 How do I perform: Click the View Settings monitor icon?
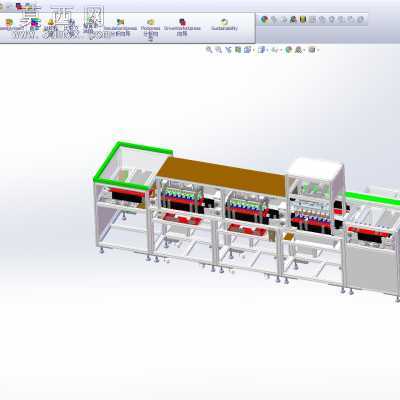click(312, 50)
